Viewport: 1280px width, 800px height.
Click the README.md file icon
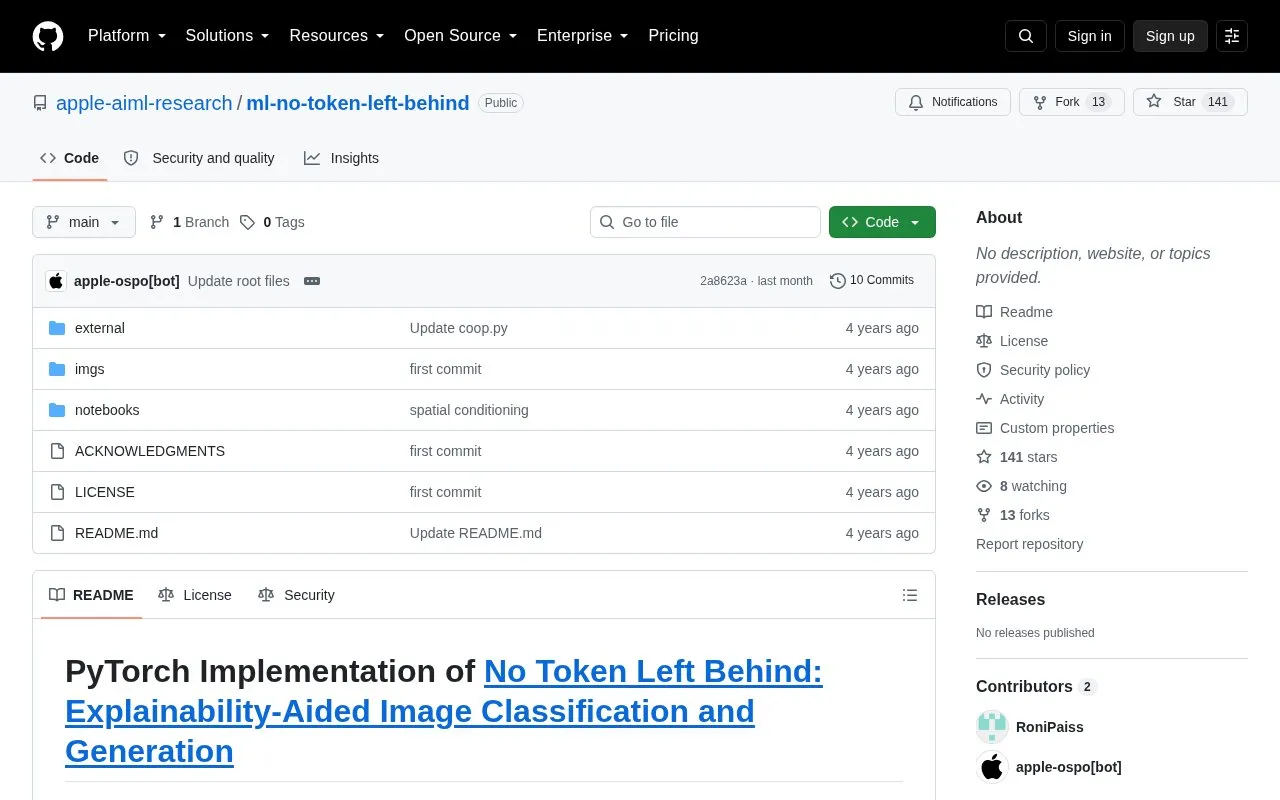tap(57, 533)
